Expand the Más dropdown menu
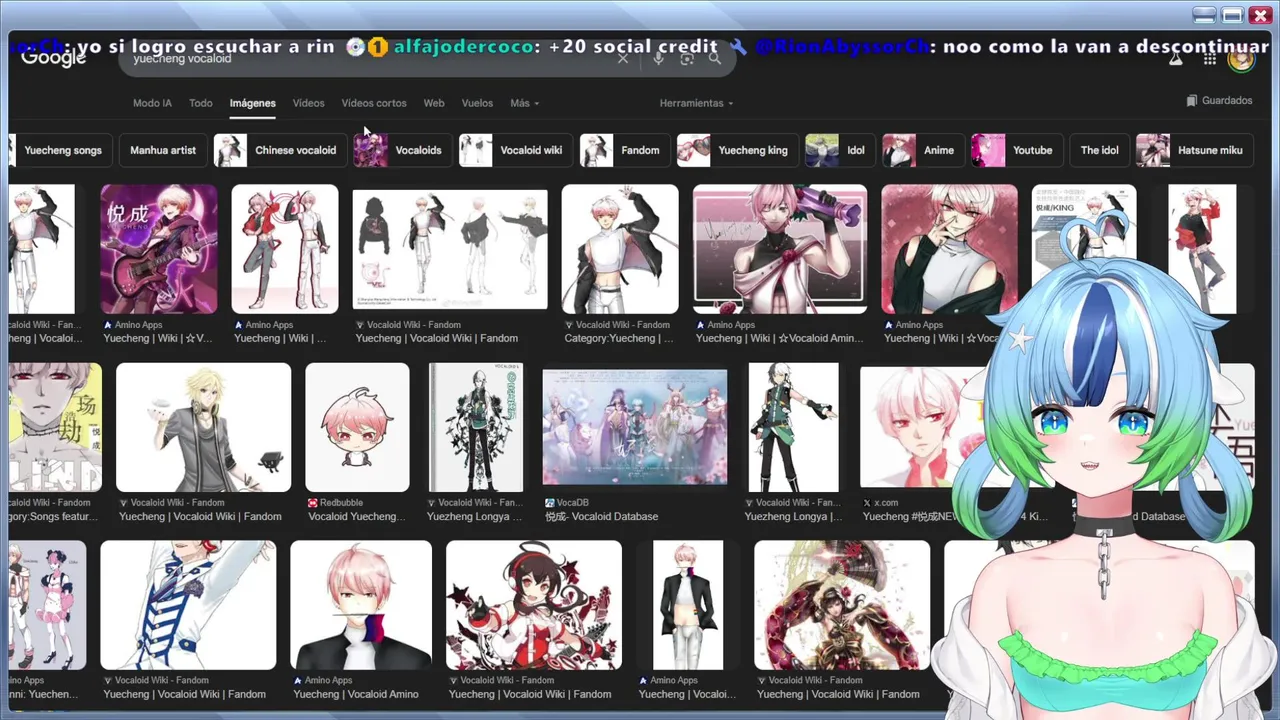This screenshot has width=1280, height=720. click(x=524, y=103)
